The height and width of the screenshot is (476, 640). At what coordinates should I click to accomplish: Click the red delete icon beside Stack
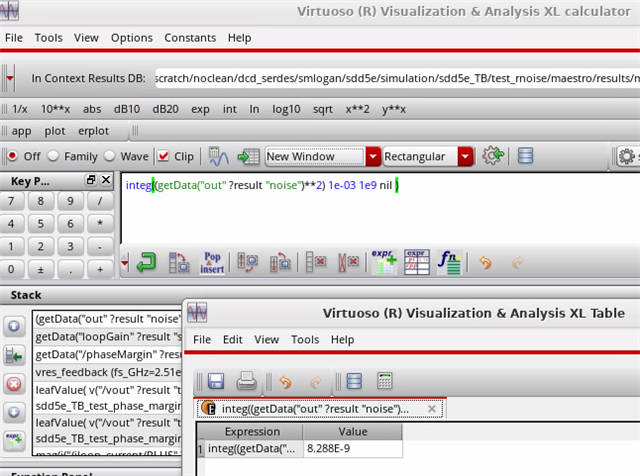click(15, 384)
